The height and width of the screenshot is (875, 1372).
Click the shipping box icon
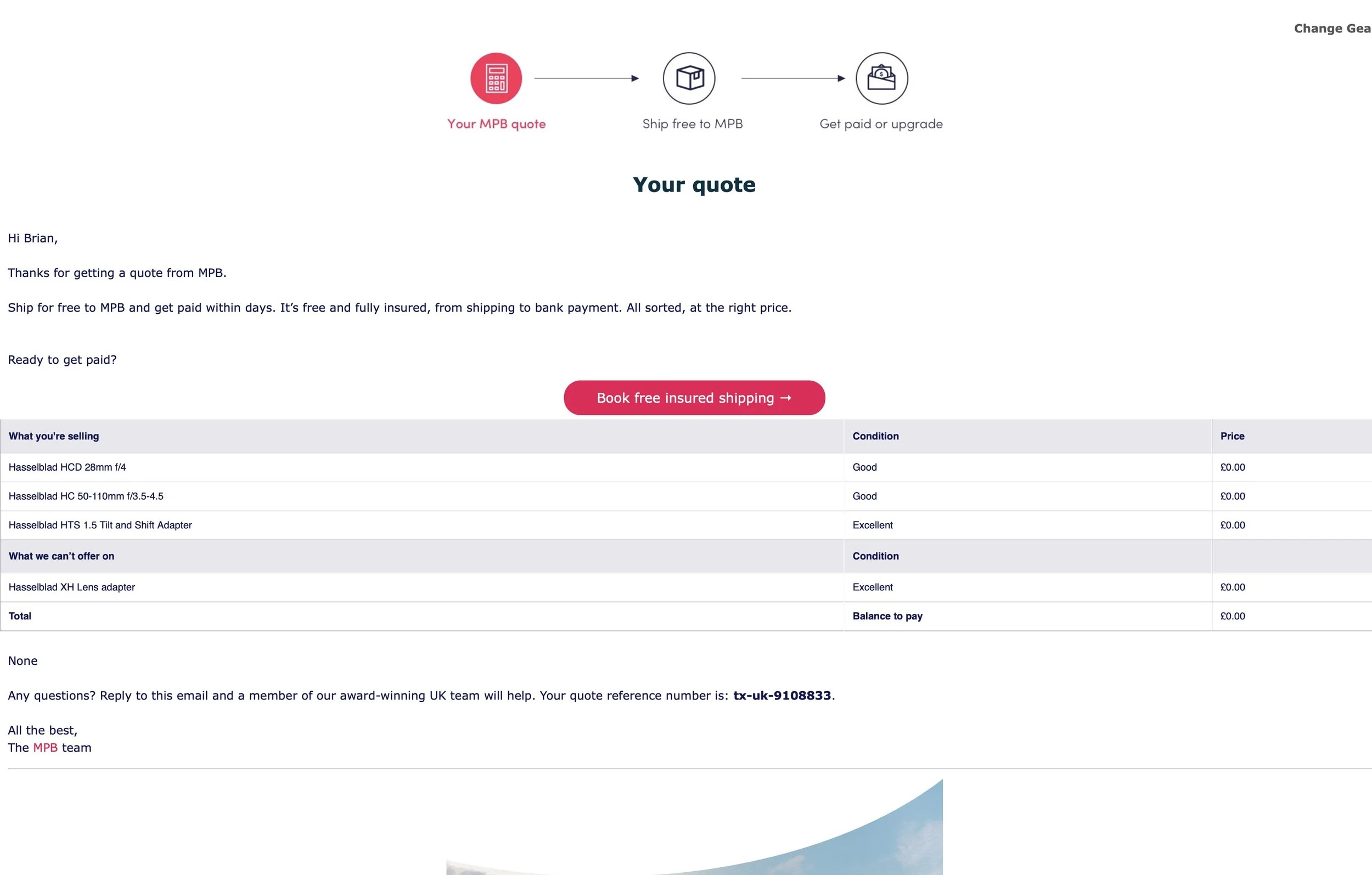(x=689, y=78)
